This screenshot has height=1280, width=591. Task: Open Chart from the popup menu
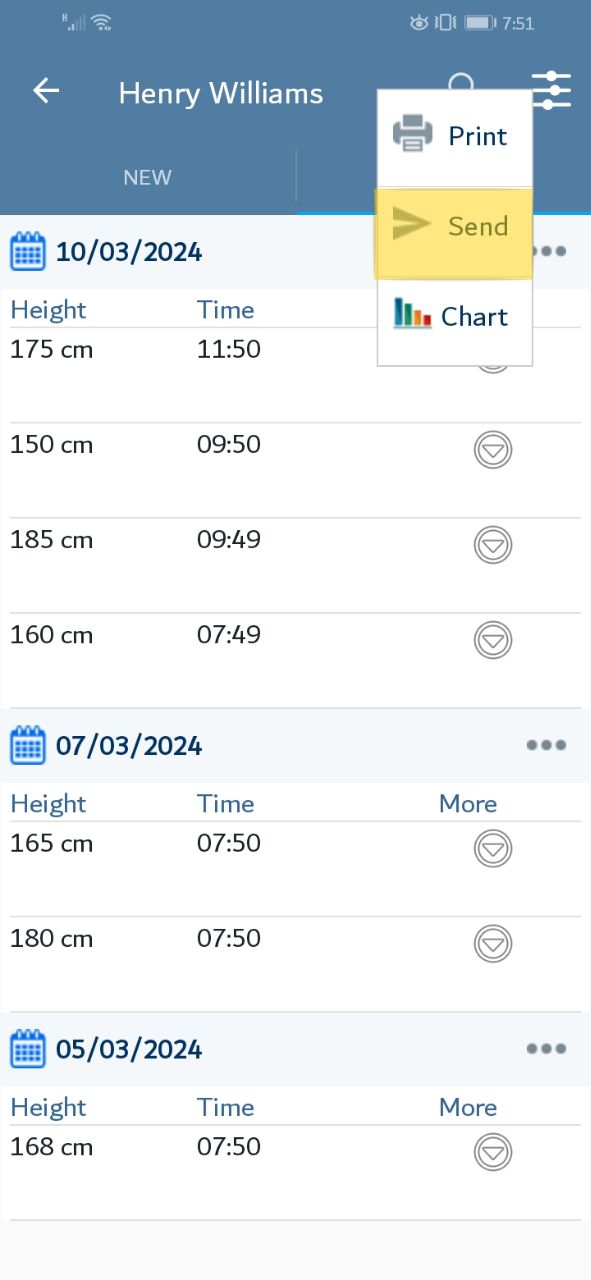455,317
